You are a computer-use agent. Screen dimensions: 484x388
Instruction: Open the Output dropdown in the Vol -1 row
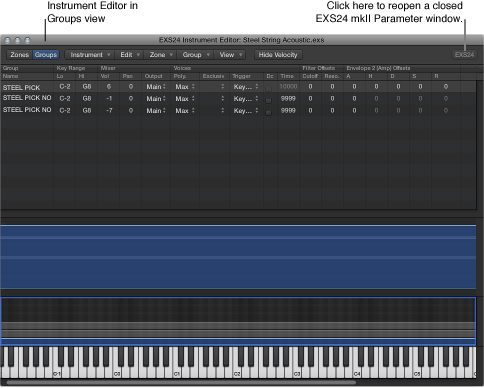(156, 99)
